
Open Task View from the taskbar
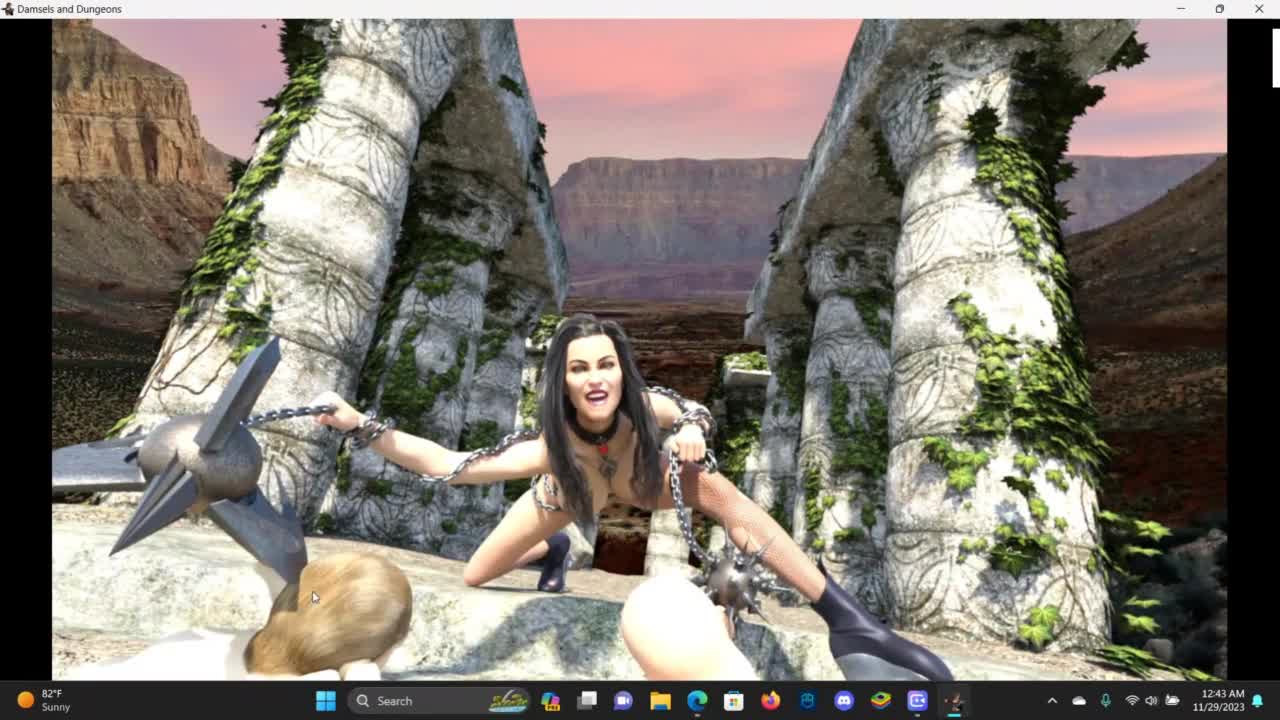(x=587, y=701)
